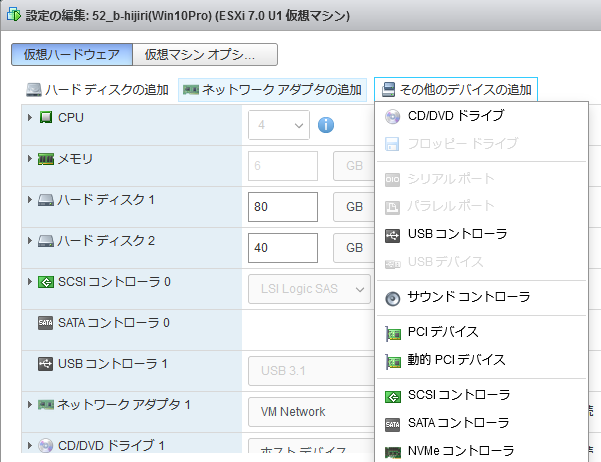The height and width of the screenshot is (462, 601).
Task: Click the sound controller speaker icon
Action: pyautogui.click(x=392, y=298)
